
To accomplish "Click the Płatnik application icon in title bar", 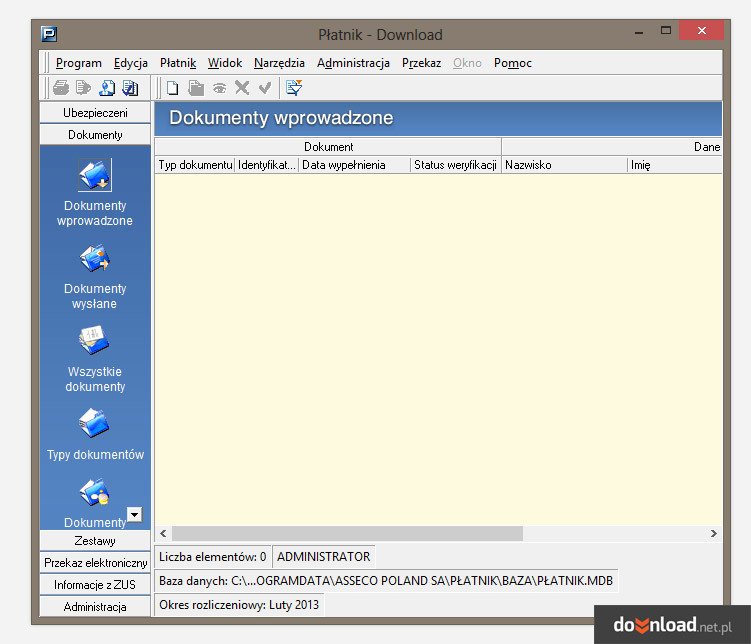I will coord(49,34).
